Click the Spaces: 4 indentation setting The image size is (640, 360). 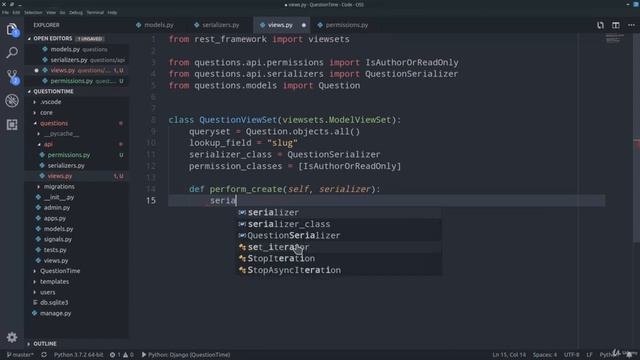tap(544, 355)
